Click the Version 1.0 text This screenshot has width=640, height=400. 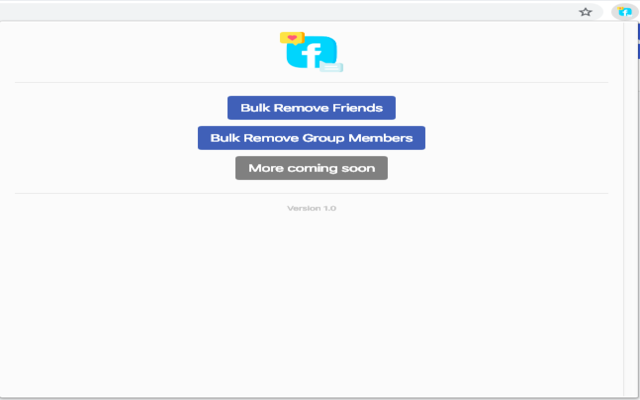click(x=311, y=208)
